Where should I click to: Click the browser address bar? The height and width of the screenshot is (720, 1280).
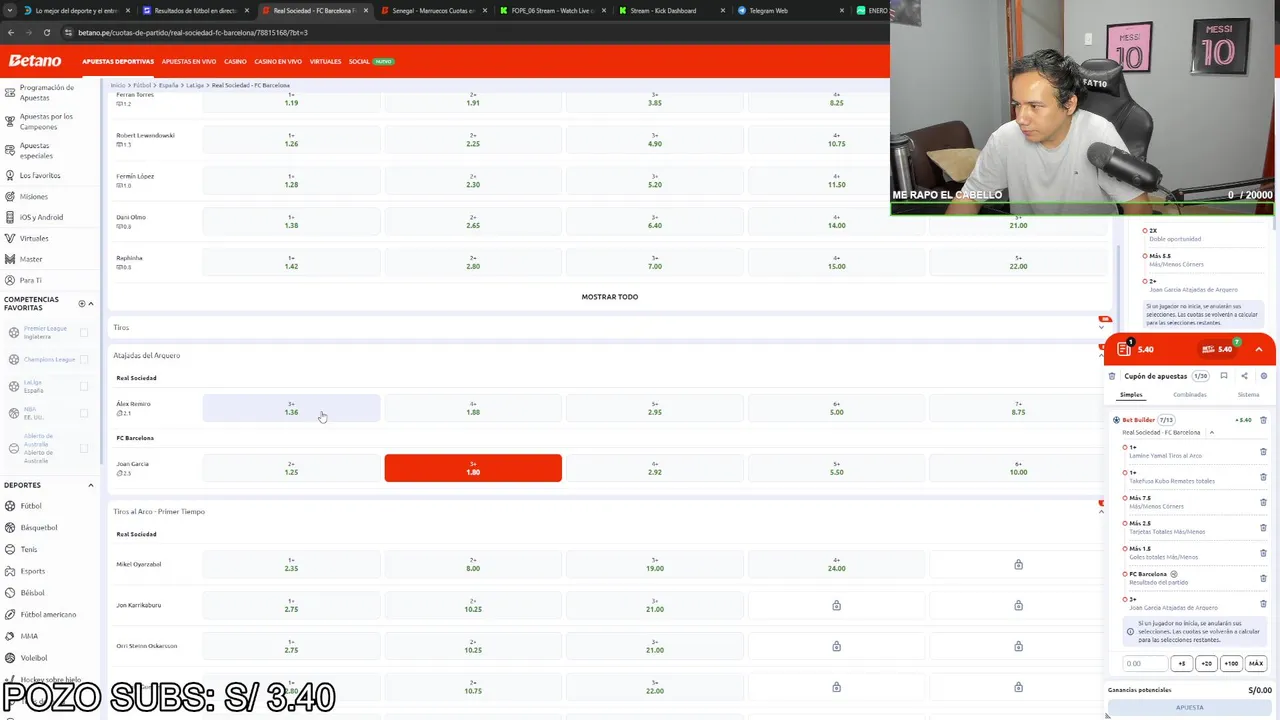[x=470, y=32]
